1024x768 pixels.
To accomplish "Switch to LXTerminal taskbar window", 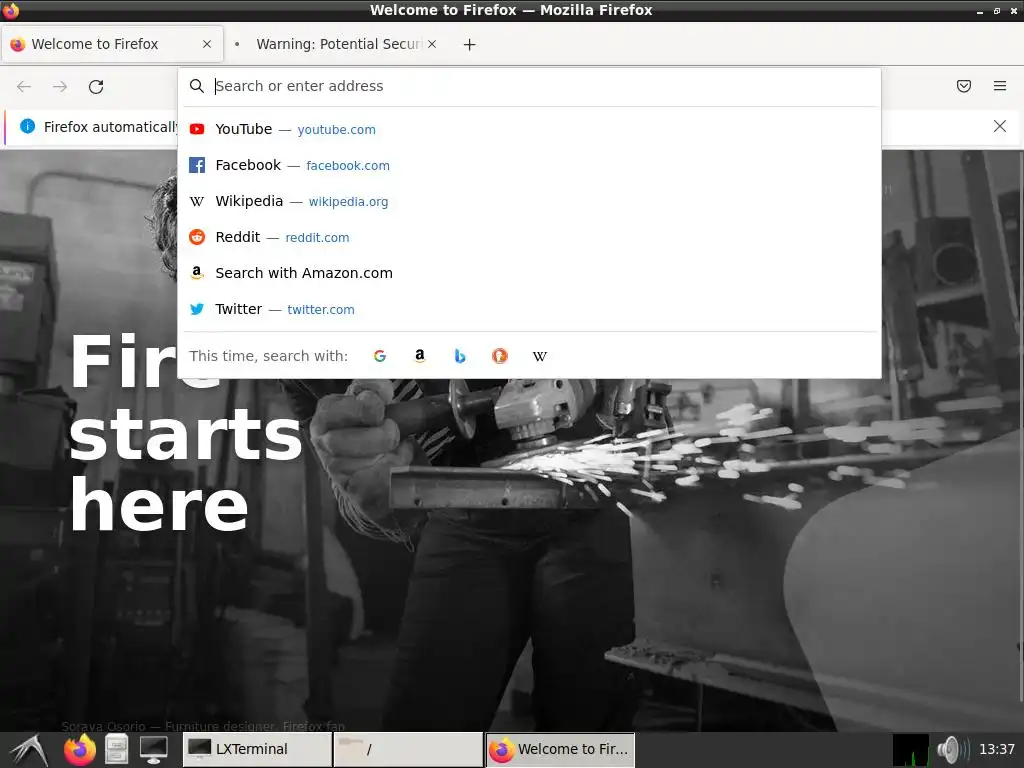I will click(x=257, y=749).
